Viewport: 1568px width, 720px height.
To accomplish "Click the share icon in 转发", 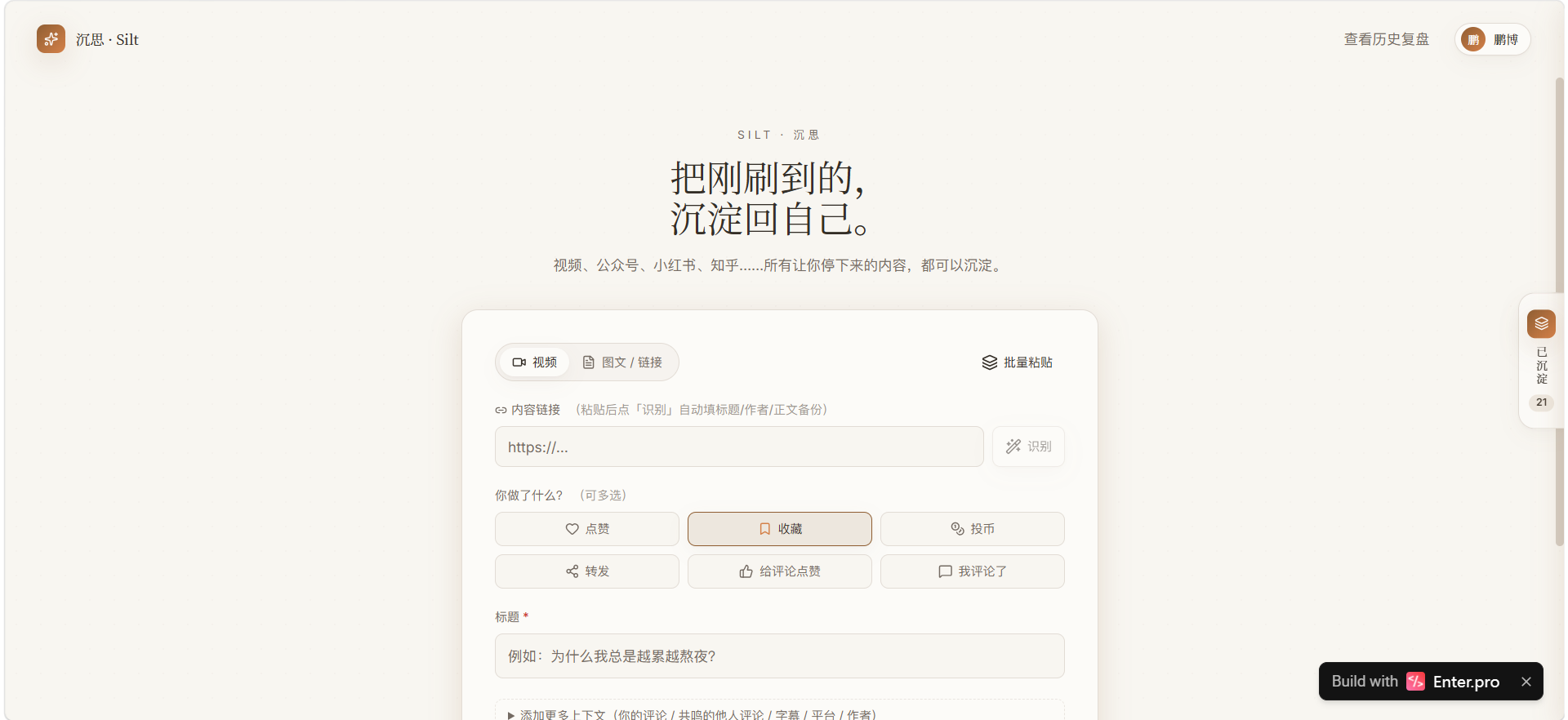I will [x=572, y=571].
